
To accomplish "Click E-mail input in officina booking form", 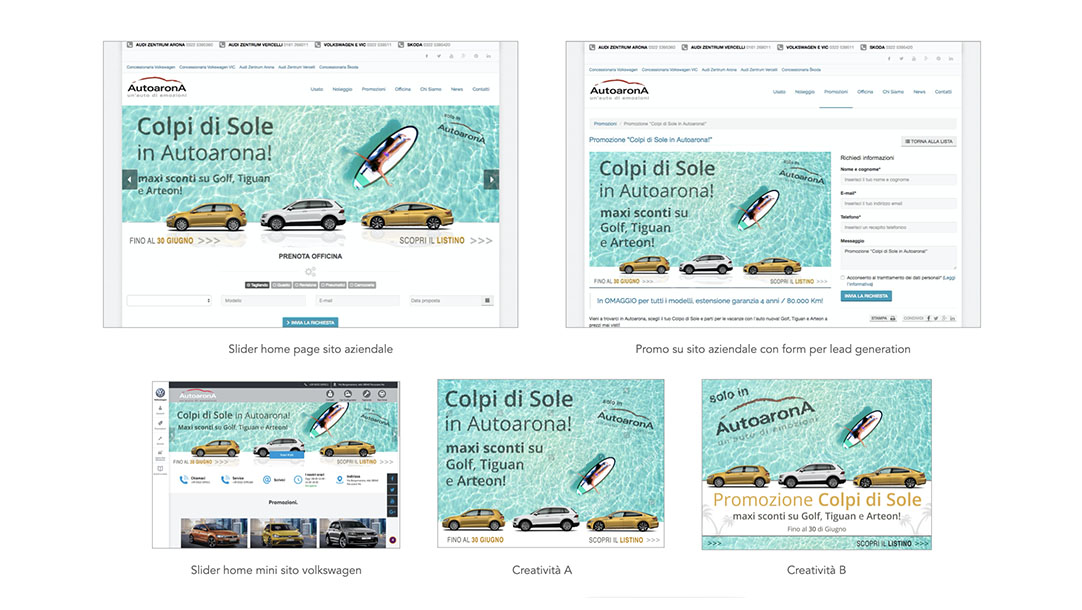I will [x=357, y=300].
